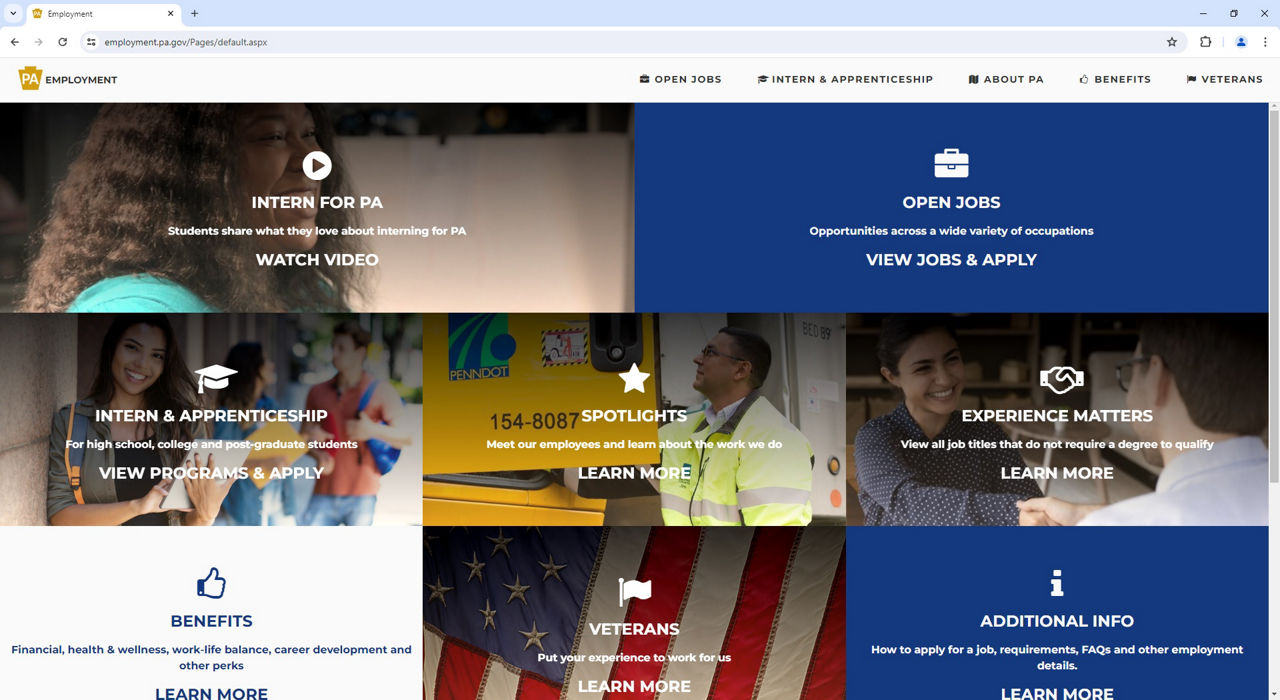Reload the page with the refresh icon

pos(62,42)
